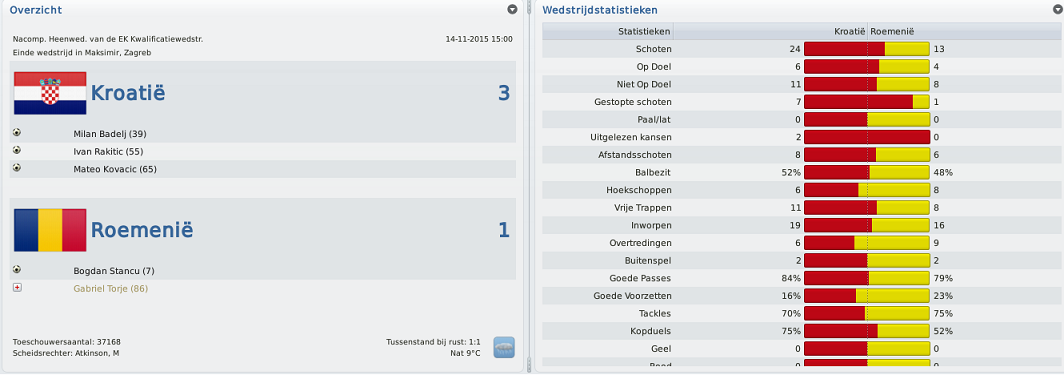Open the Roemenië team name link
This screenshot has width=1064, height=375.
(142, 230)
